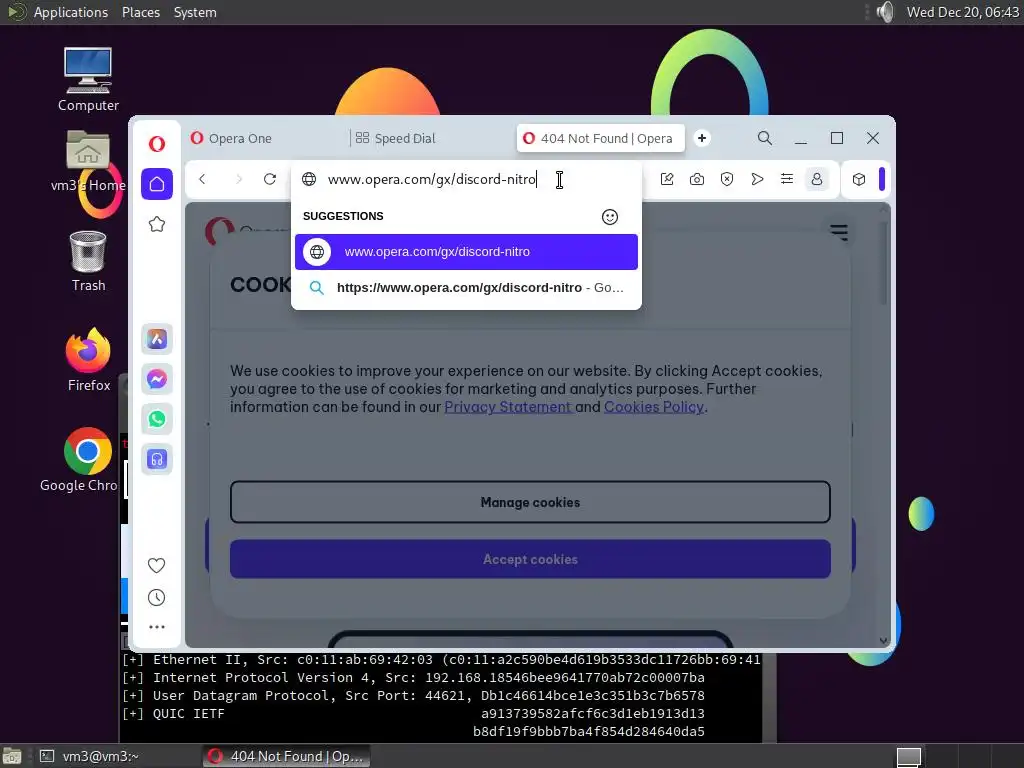Select the 404 Not Found tab
Screen dimensions: 1024x768
pos(601,138)
